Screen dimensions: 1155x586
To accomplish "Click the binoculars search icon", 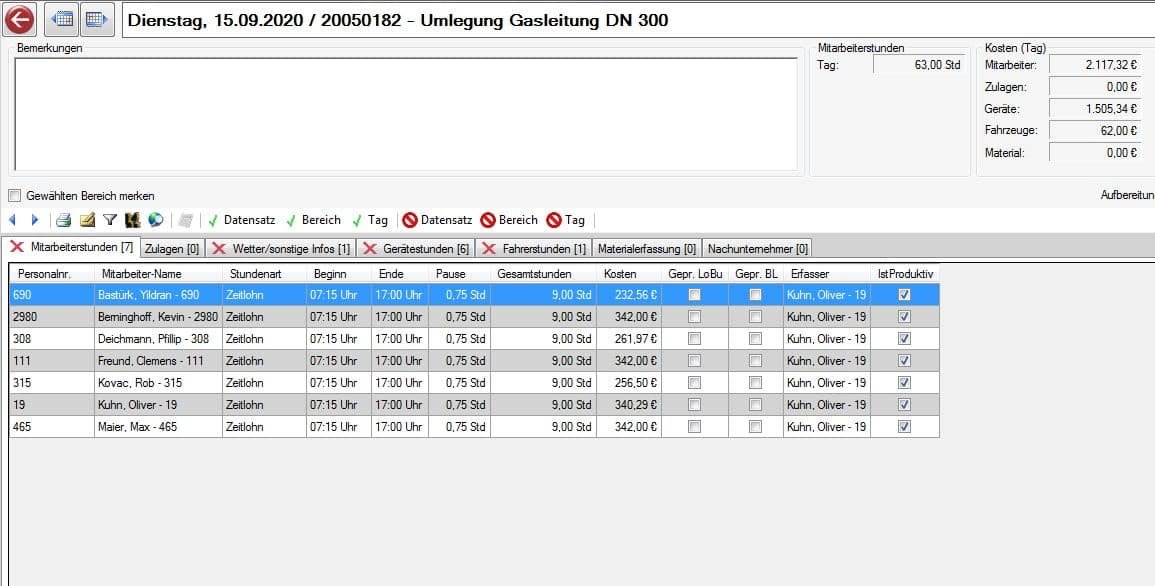I will pos(132,220).
